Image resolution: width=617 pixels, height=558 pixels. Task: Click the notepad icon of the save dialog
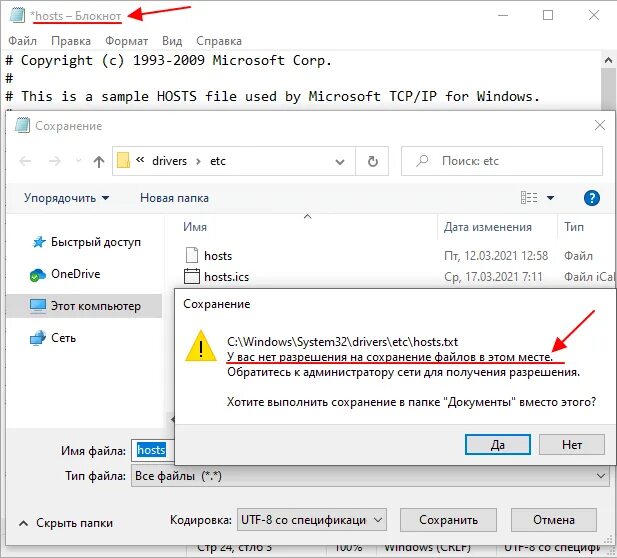coord(22,125)
